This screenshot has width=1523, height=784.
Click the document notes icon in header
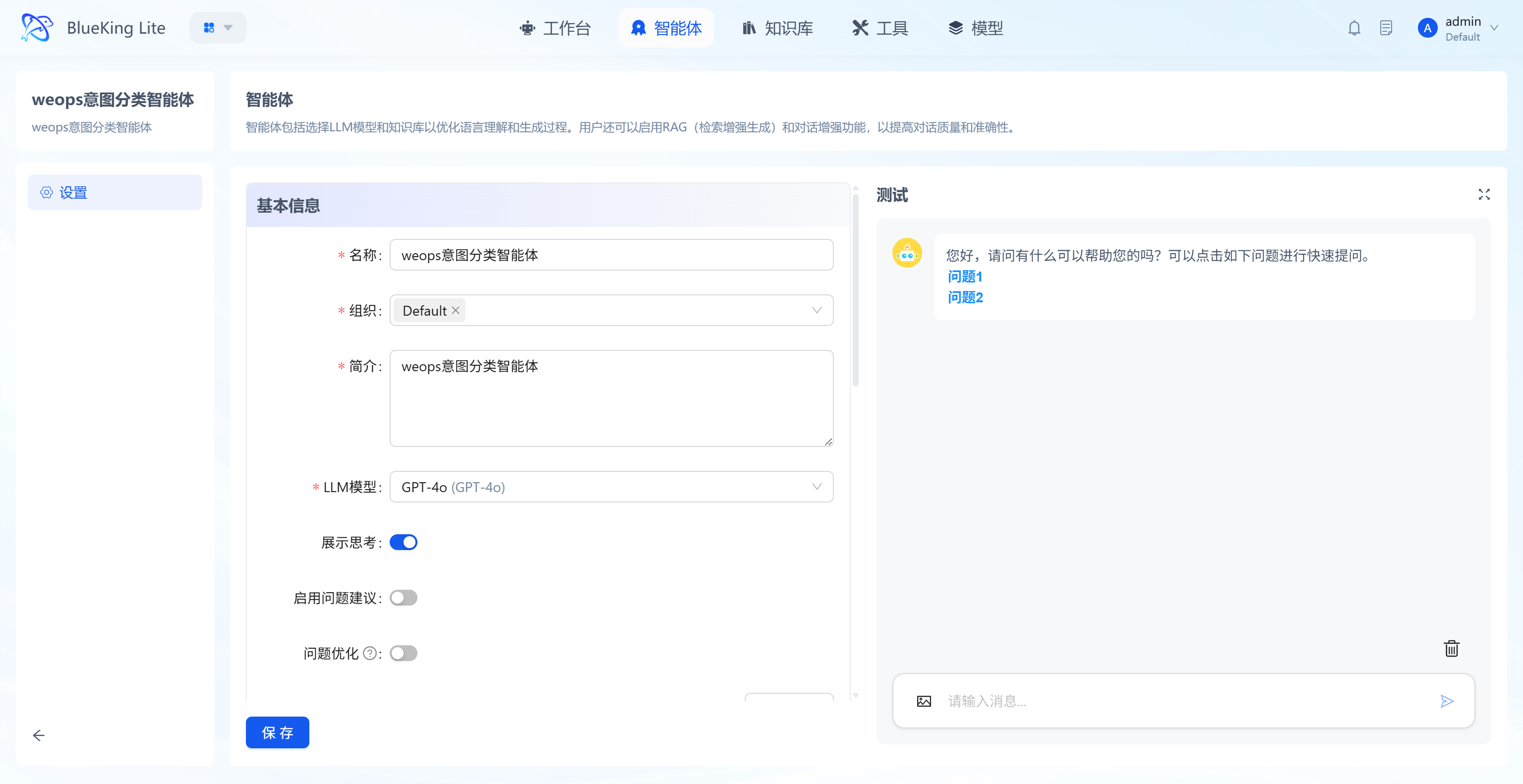pyautogui.click(x=1386, y=28)
